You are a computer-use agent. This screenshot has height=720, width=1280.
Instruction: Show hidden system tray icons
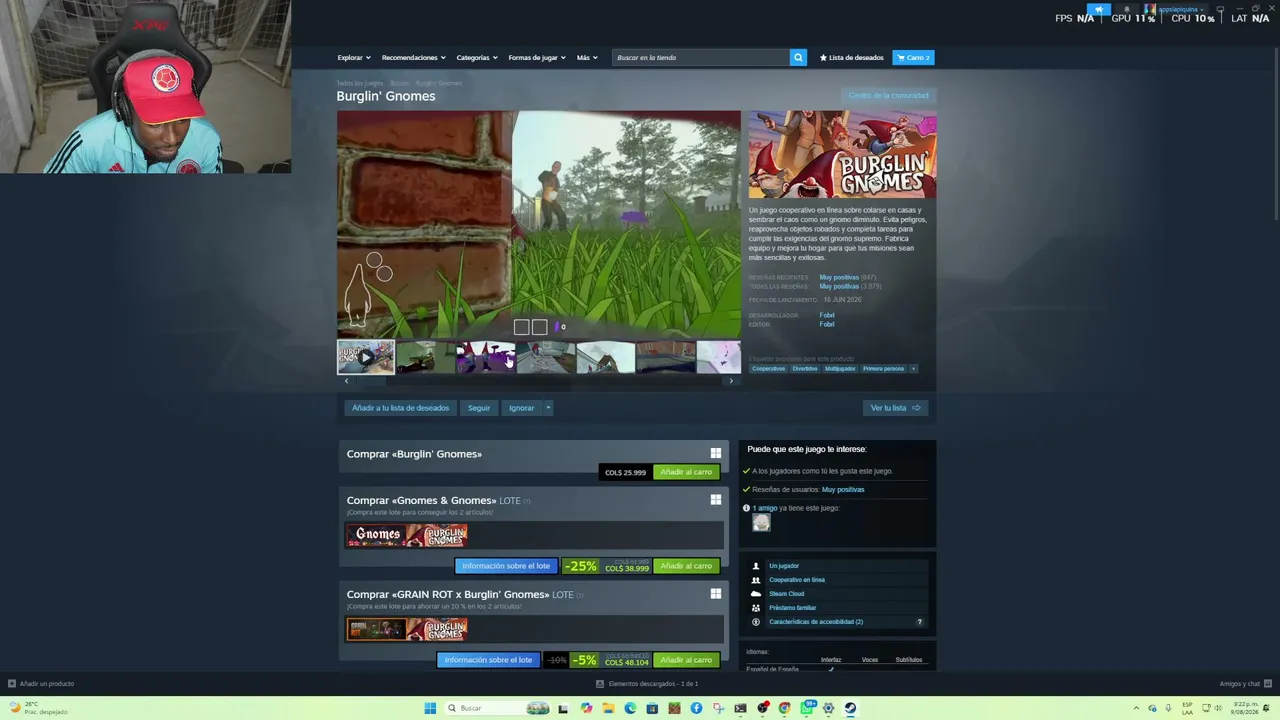coord(1136,708)
